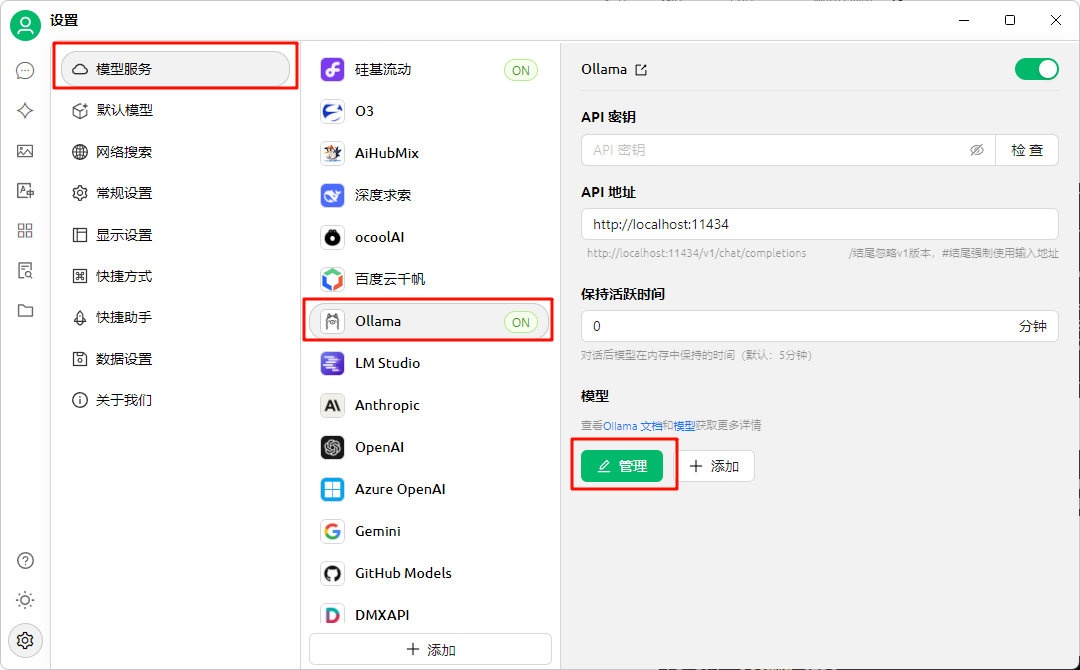
Task: Focus the 保持活跃时间 minutes field
Action: [820, 326]
